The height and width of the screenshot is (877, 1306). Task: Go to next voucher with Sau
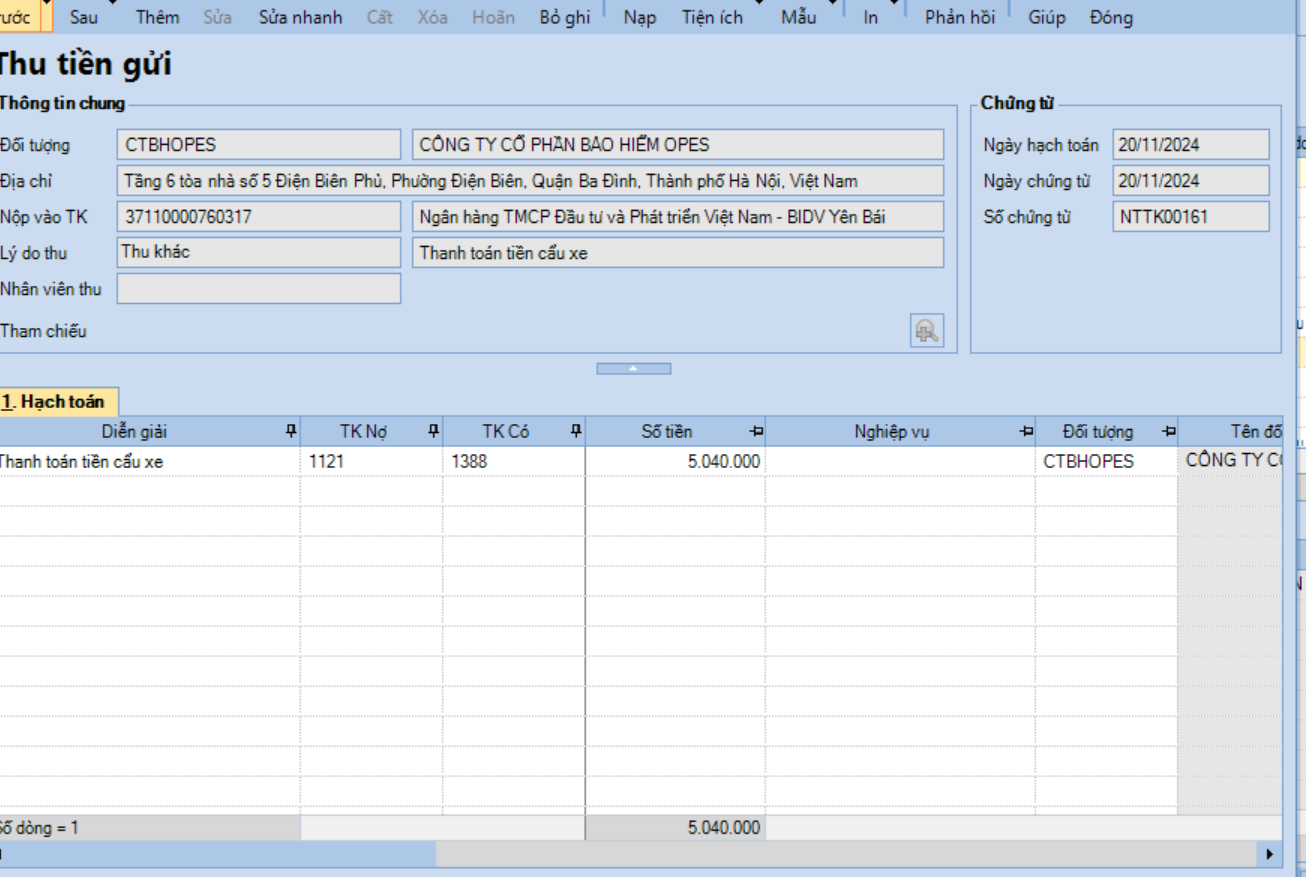84,17
